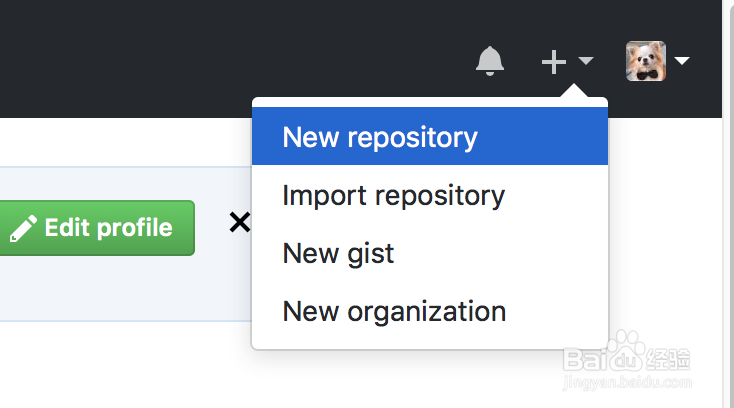Collapse the create-new menu via its caret
Viewport: 734px width, 408px height.
(586, 62)
